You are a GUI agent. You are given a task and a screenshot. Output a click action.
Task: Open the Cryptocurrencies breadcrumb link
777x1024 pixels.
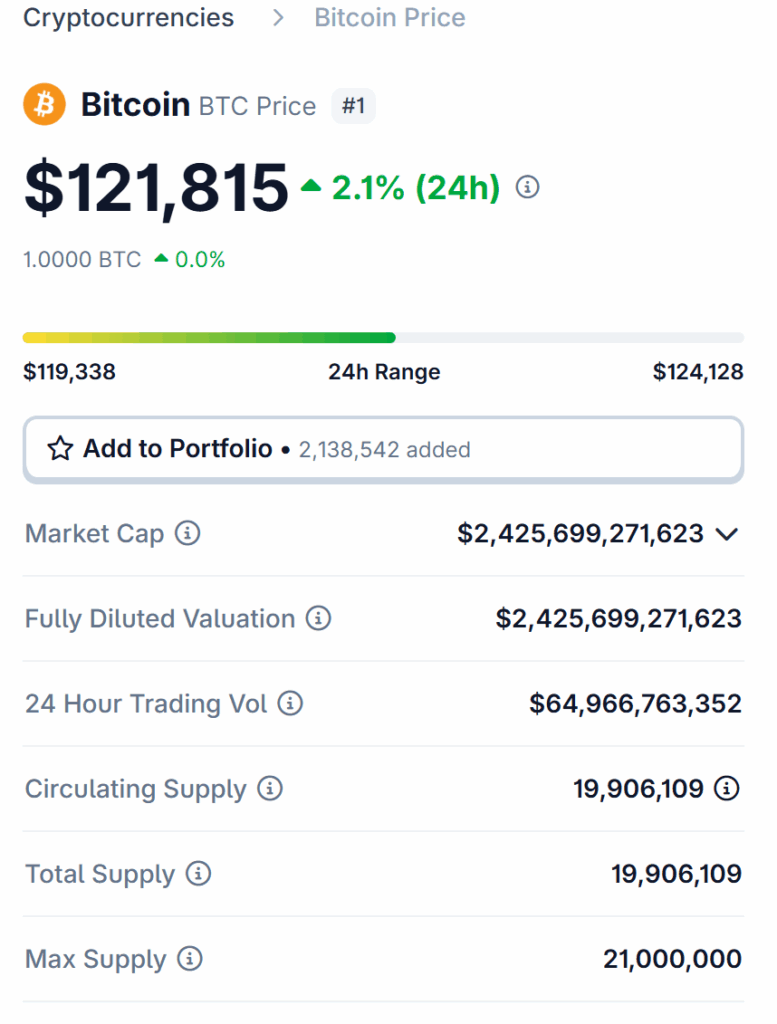(128, 18)
